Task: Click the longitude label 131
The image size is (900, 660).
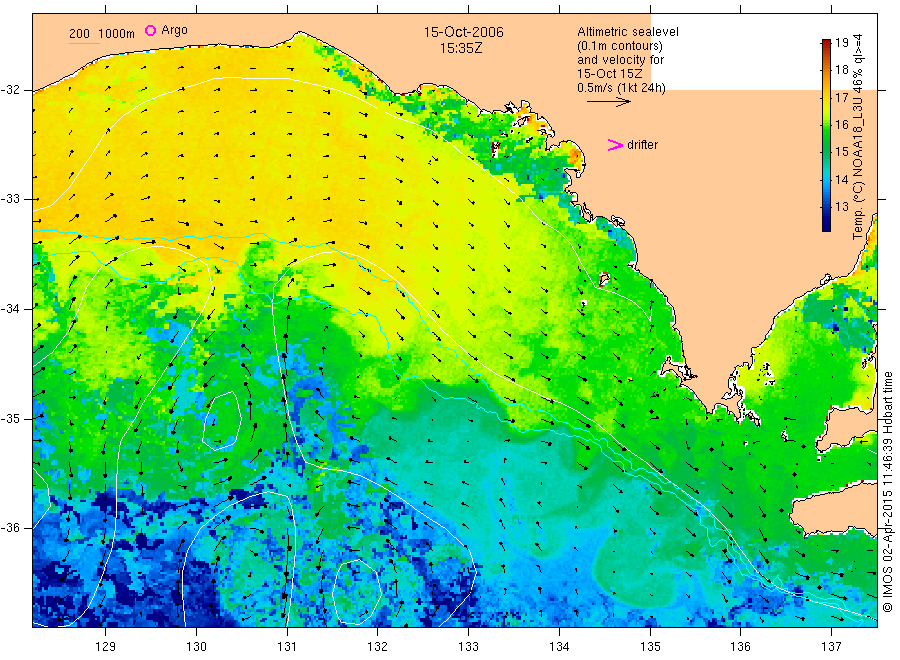Action: coord(287,647)
